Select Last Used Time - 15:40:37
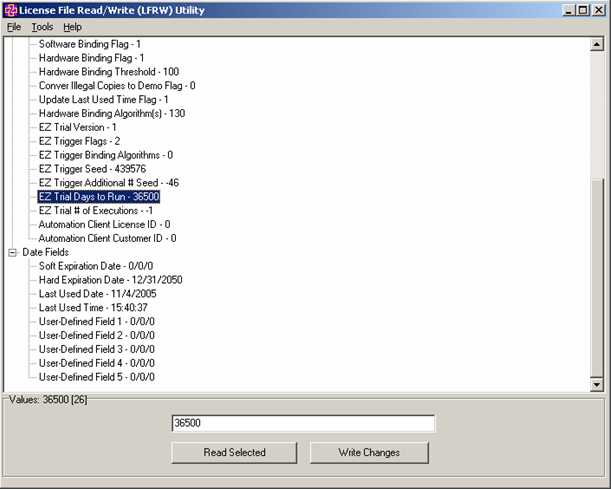The height and width of the screenshot is (490, 611). point(93,308)
